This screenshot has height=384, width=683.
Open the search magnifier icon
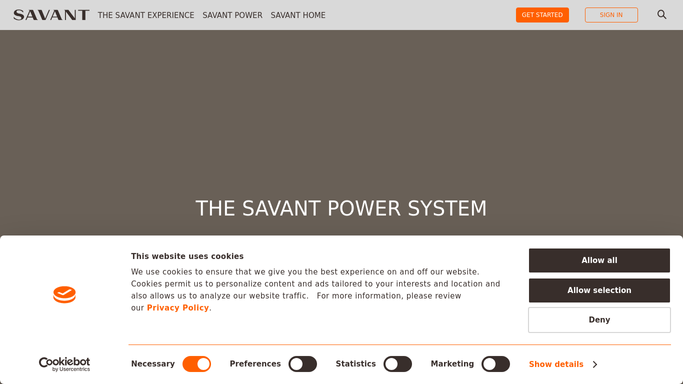coord(662,15)
